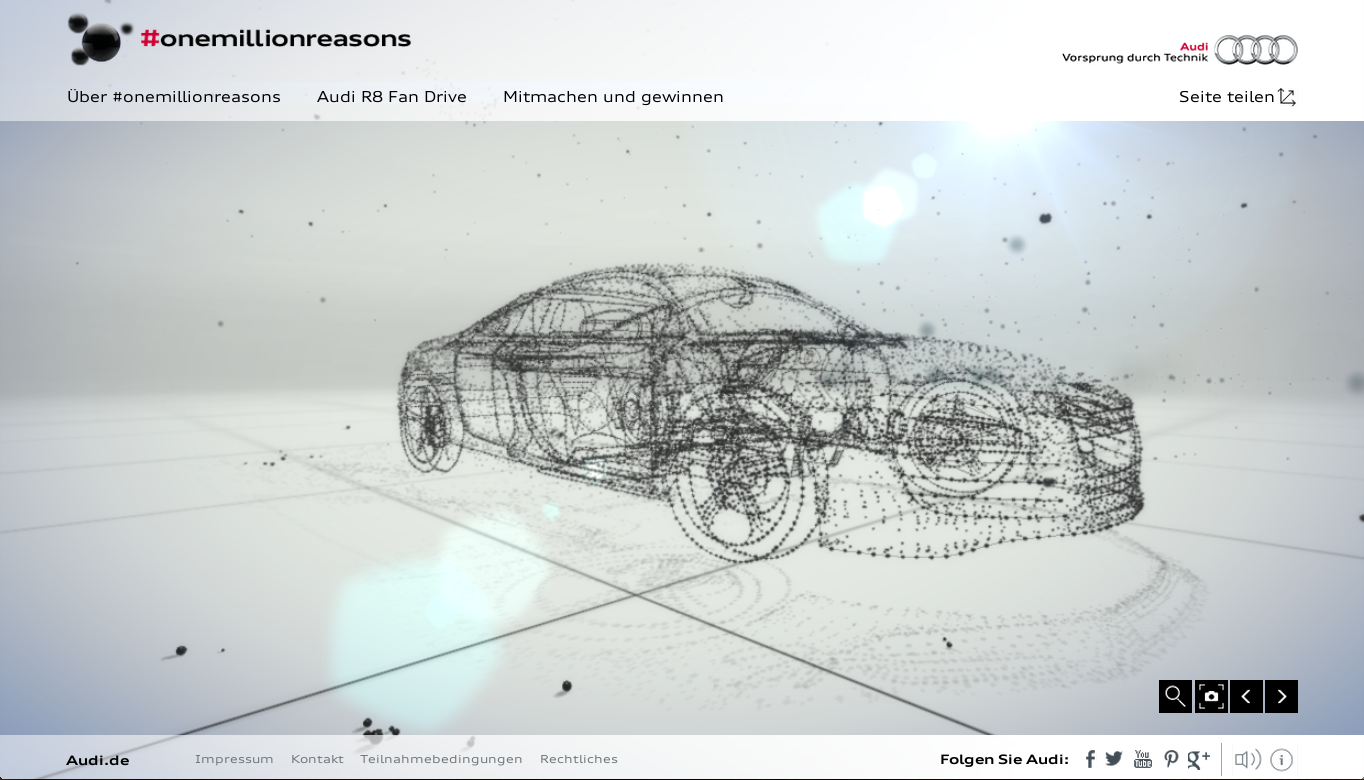
Task: Click the Audi.de footer link
Action: click(x=98, y=760)
